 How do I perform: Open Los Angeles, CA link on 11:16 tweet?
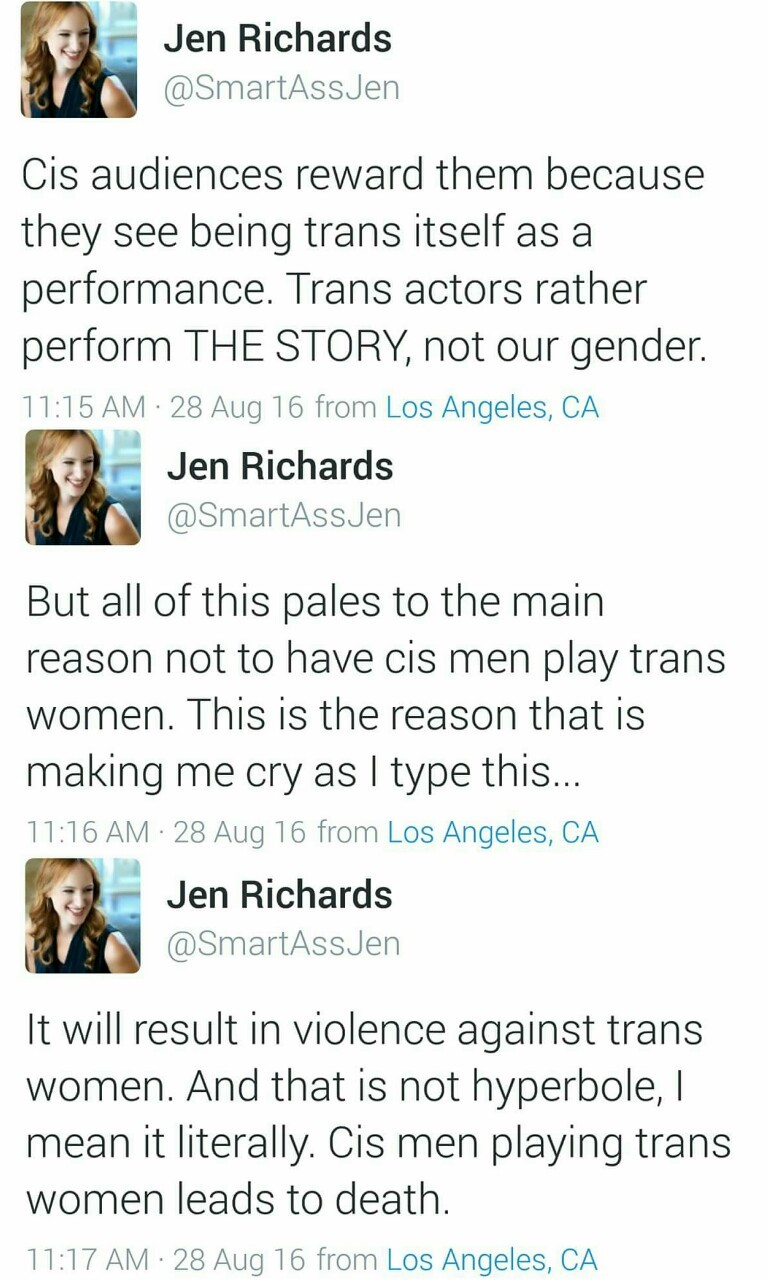point(492,832)
